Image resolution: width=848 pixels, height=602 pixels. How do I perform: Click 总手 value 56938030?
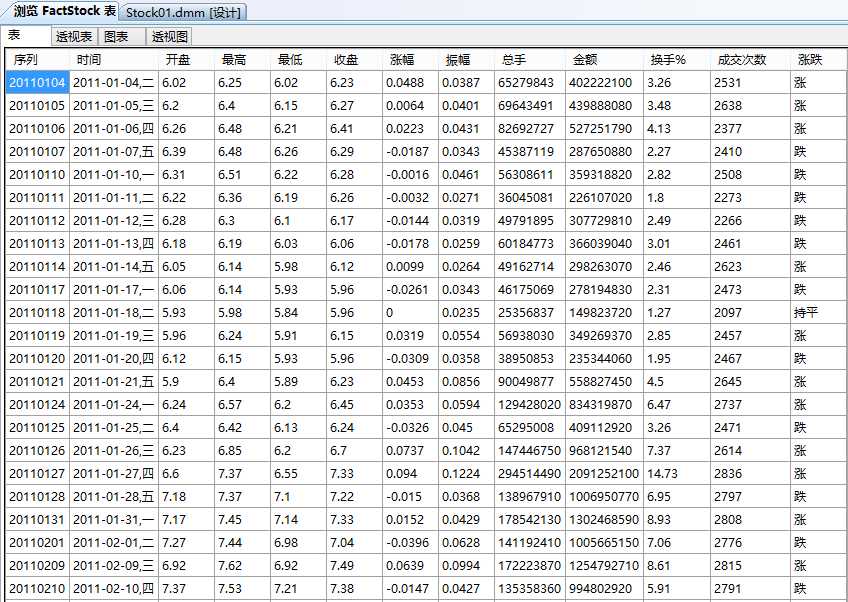click(x=530, y=335)
